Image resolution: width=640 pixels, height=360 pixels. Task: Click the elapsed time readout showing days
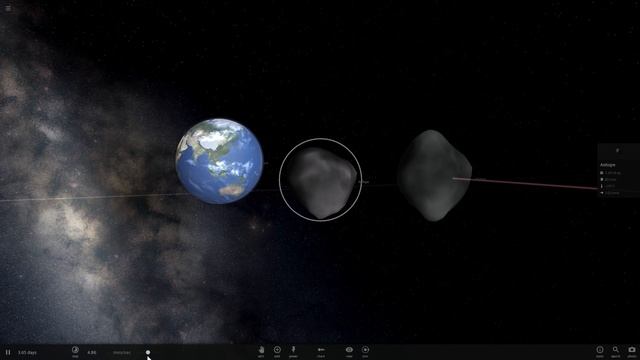[27, 353]
